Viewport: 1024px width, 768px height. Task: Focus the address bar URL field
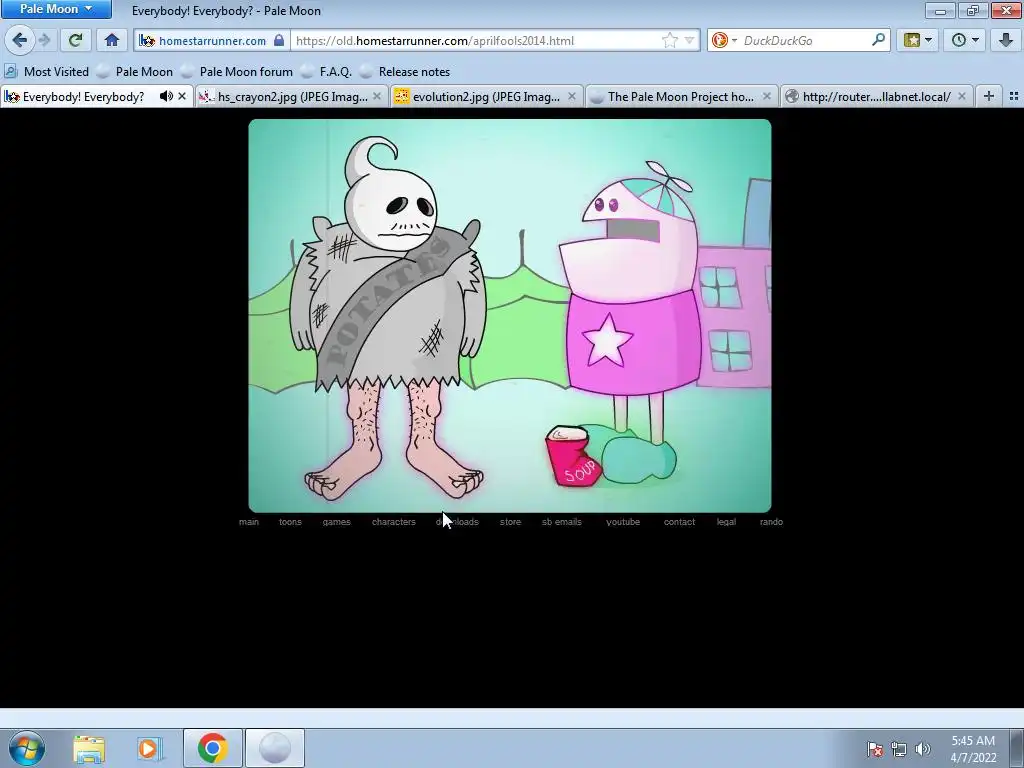pyautogui.click(x=477, y=40)
